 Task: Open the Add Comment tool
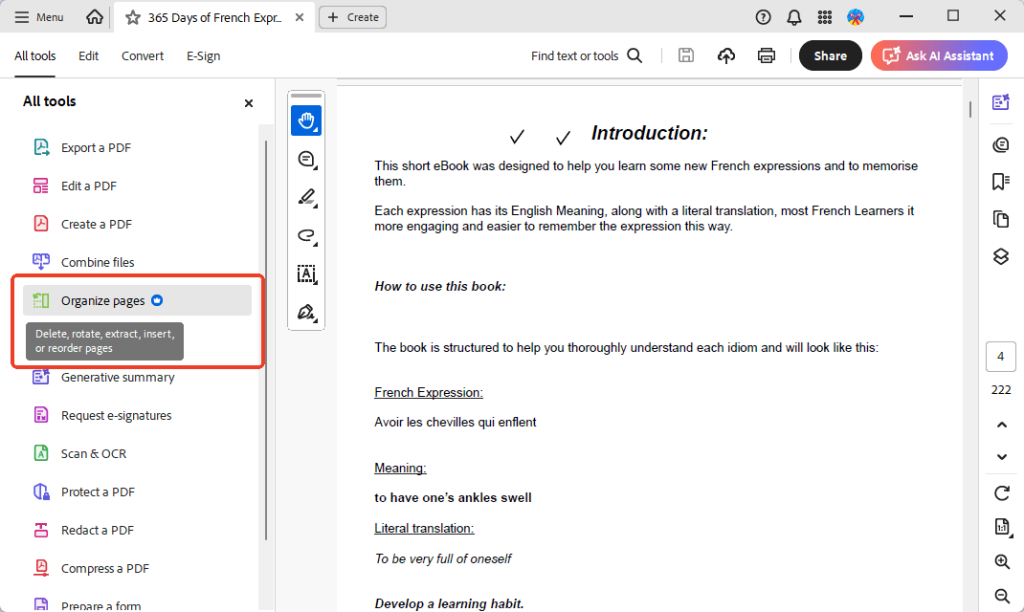pos(306,159)
